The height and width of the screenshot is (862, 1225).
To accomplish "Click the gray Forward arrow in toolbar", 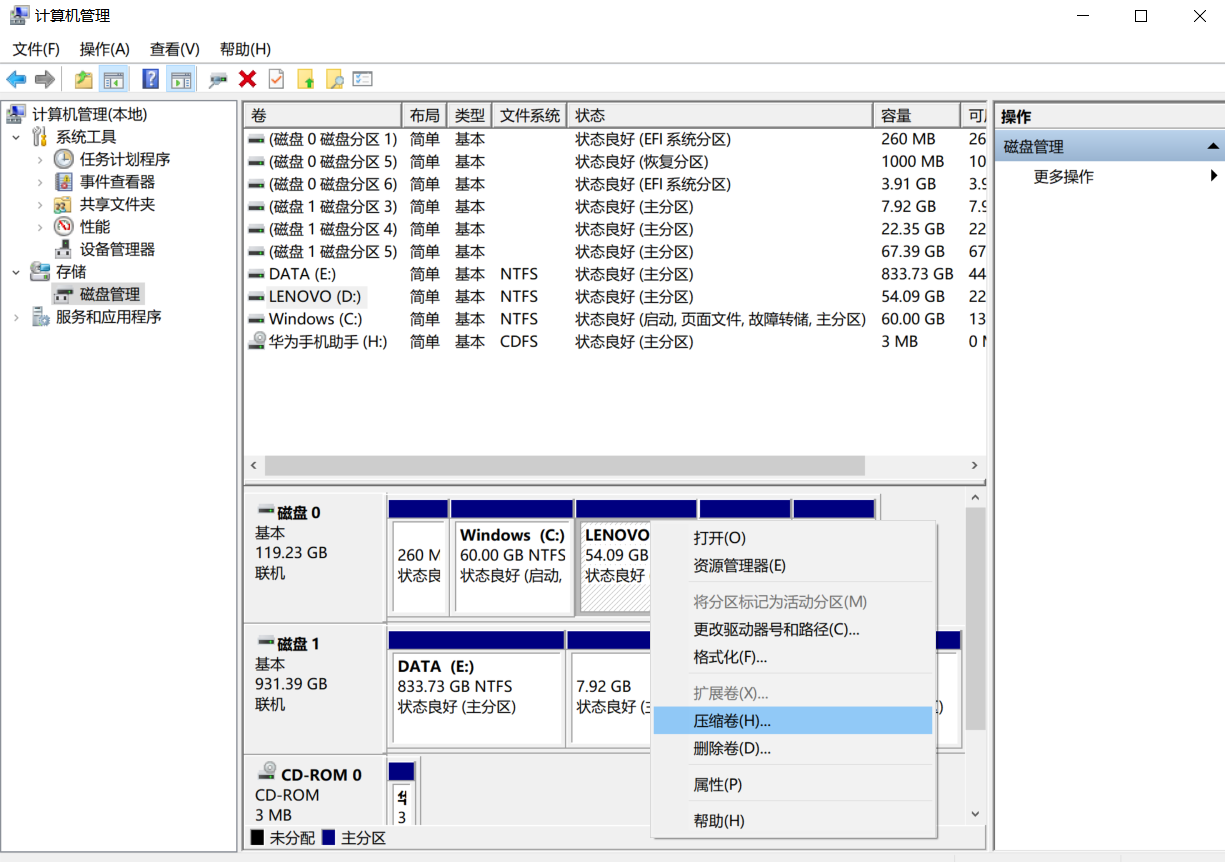I will click(44, 79).
